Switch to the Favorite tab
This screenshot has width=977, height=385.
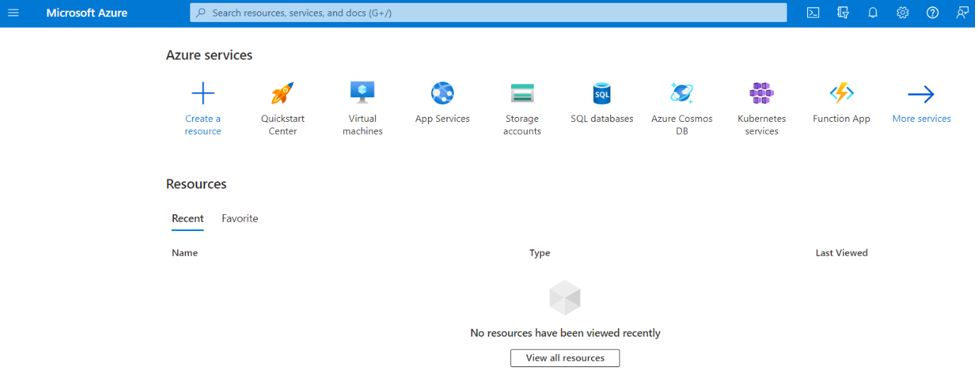coord(240,219)
